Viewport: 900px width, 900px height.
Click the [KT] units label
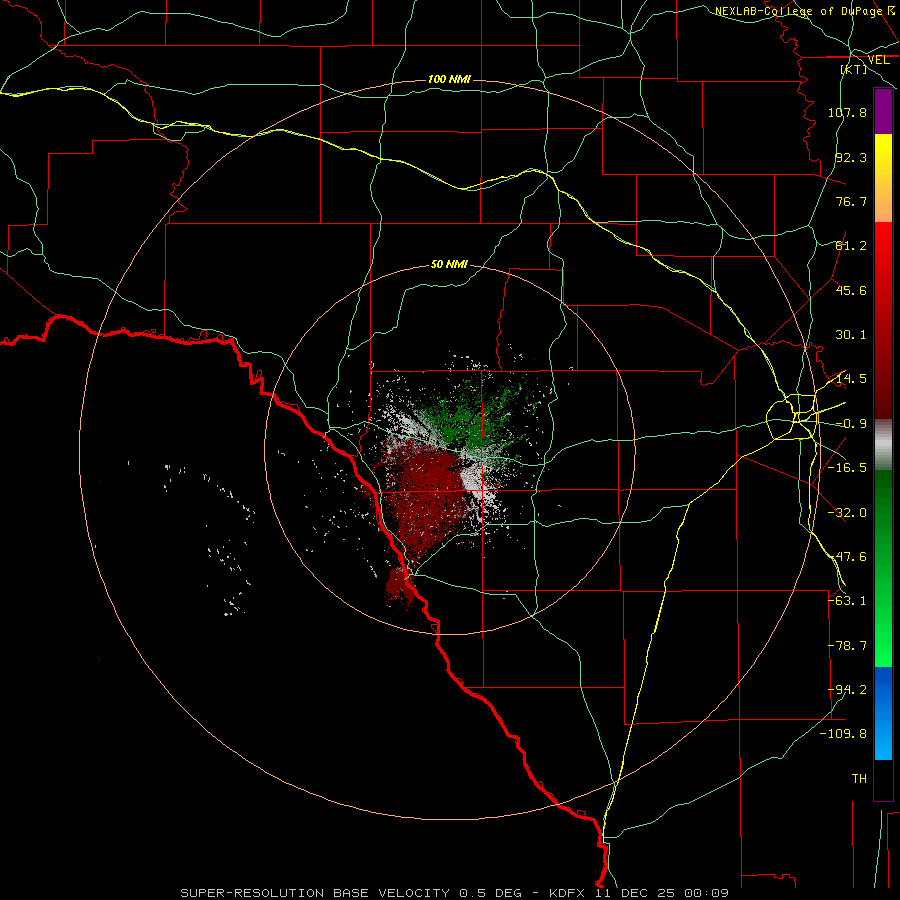click(x=854, y=69)
